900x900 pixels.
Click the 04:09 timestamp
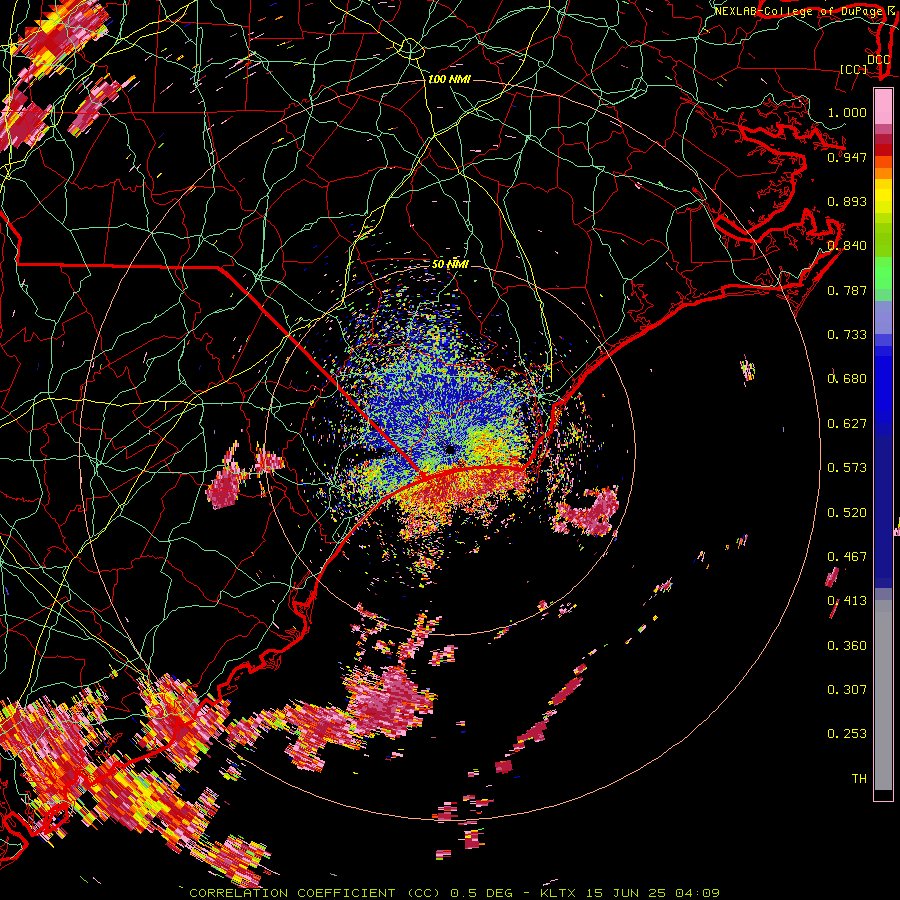(697, 893)
